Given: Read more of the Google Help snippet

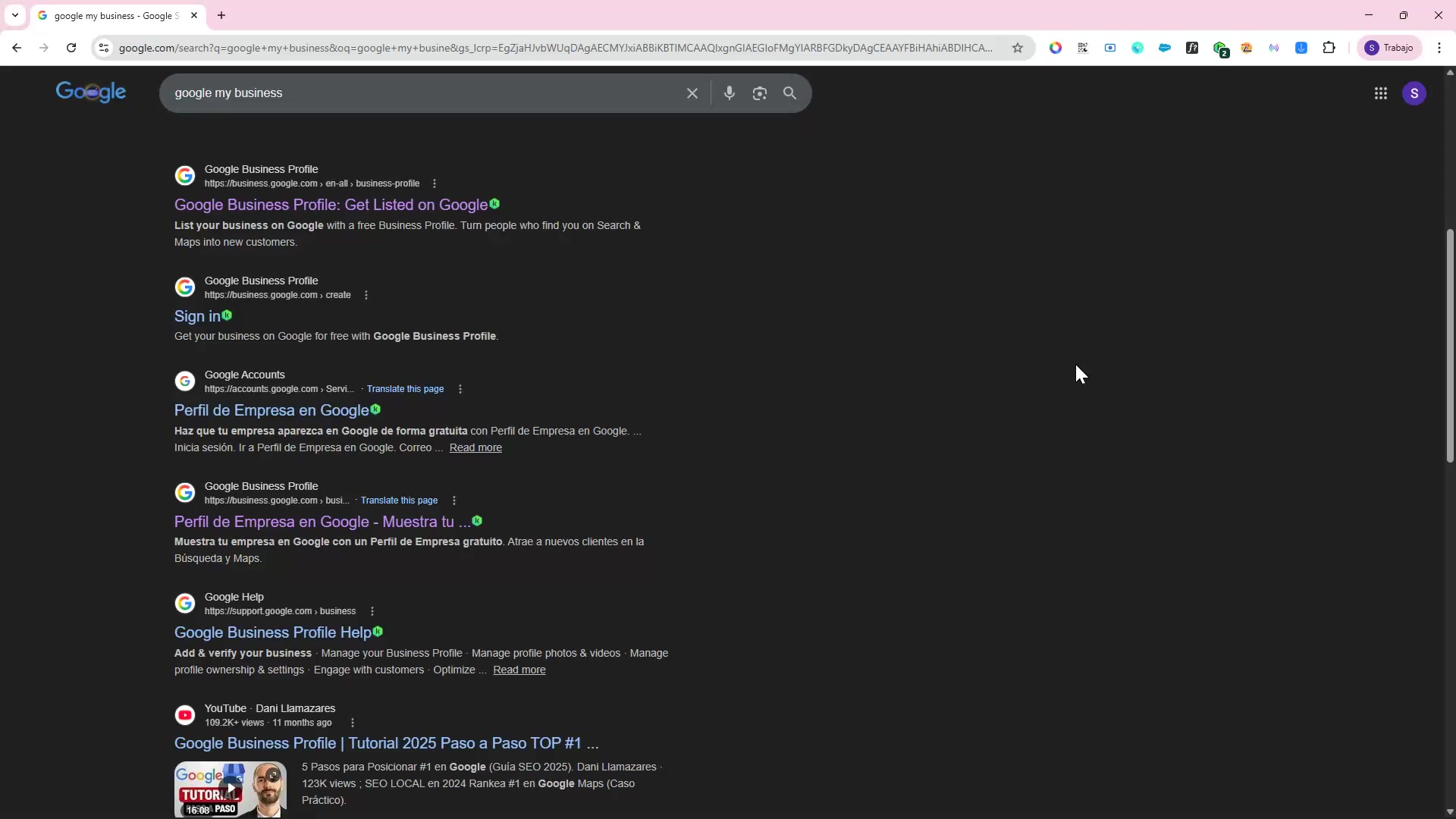Looking at the screenshot, I should (x=519, y=670).
